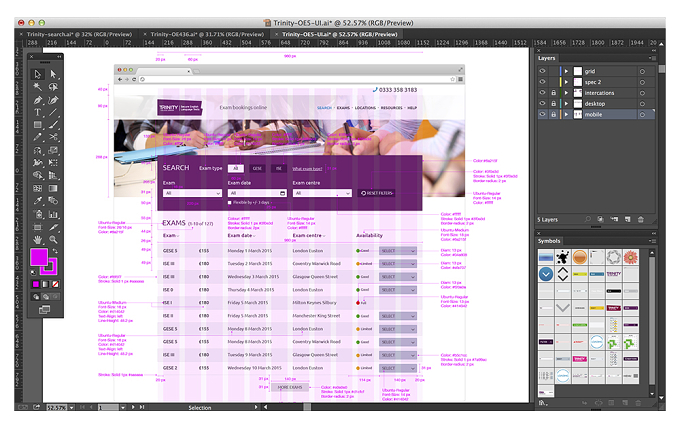Click the Change Screen Mode icon
Screen dimensions: 680x428
pos(45,310)
